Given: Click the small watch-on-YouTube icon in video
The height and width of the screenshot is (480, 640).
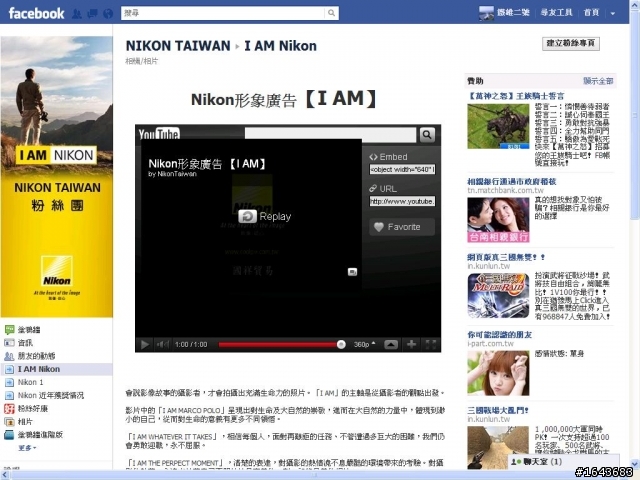Looking at the screenshot, I should click(x=352, y=272).
